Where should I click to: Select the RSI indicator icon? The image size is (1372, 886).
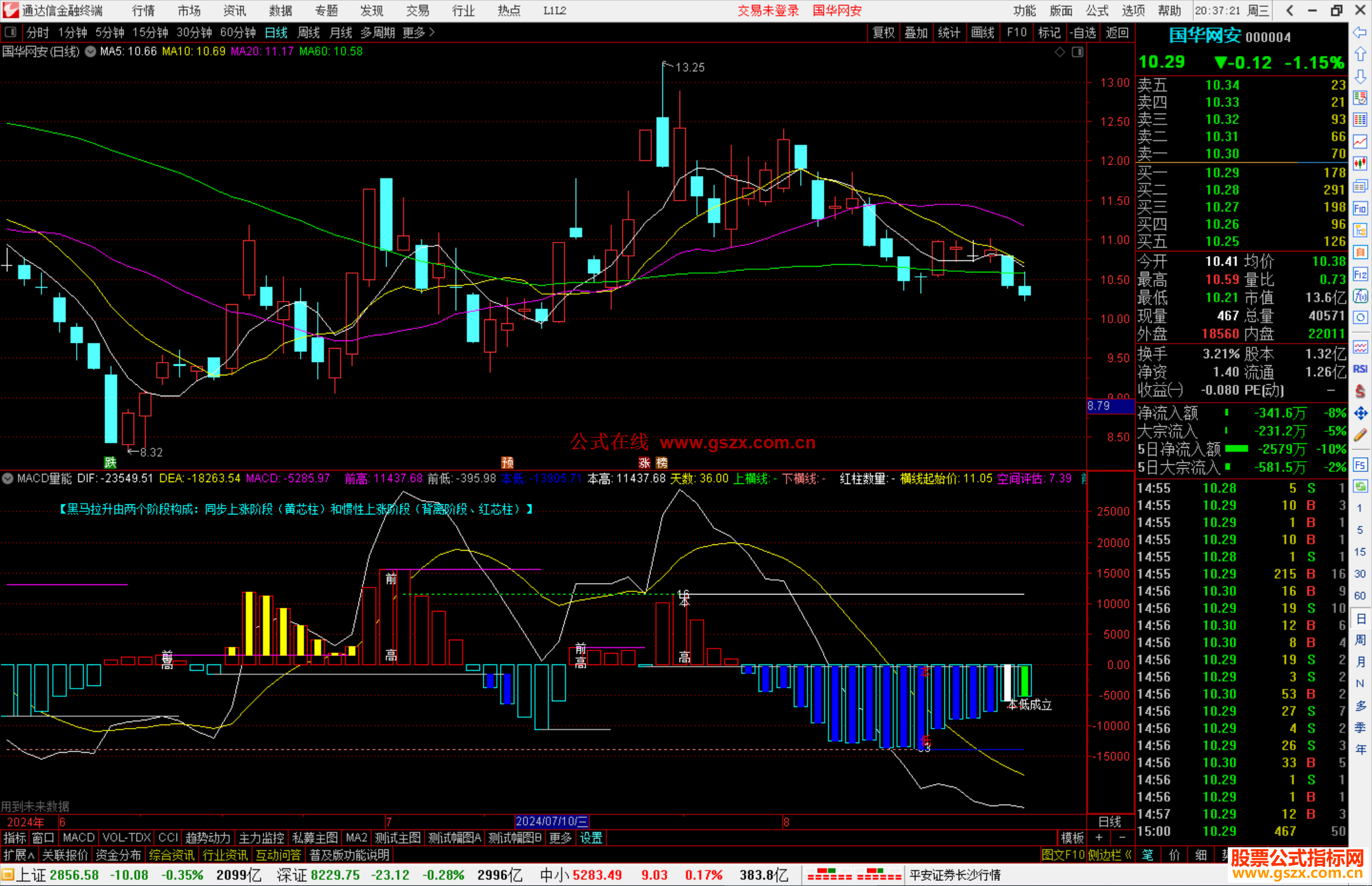pyautogui.click(x=1360, y=369)
